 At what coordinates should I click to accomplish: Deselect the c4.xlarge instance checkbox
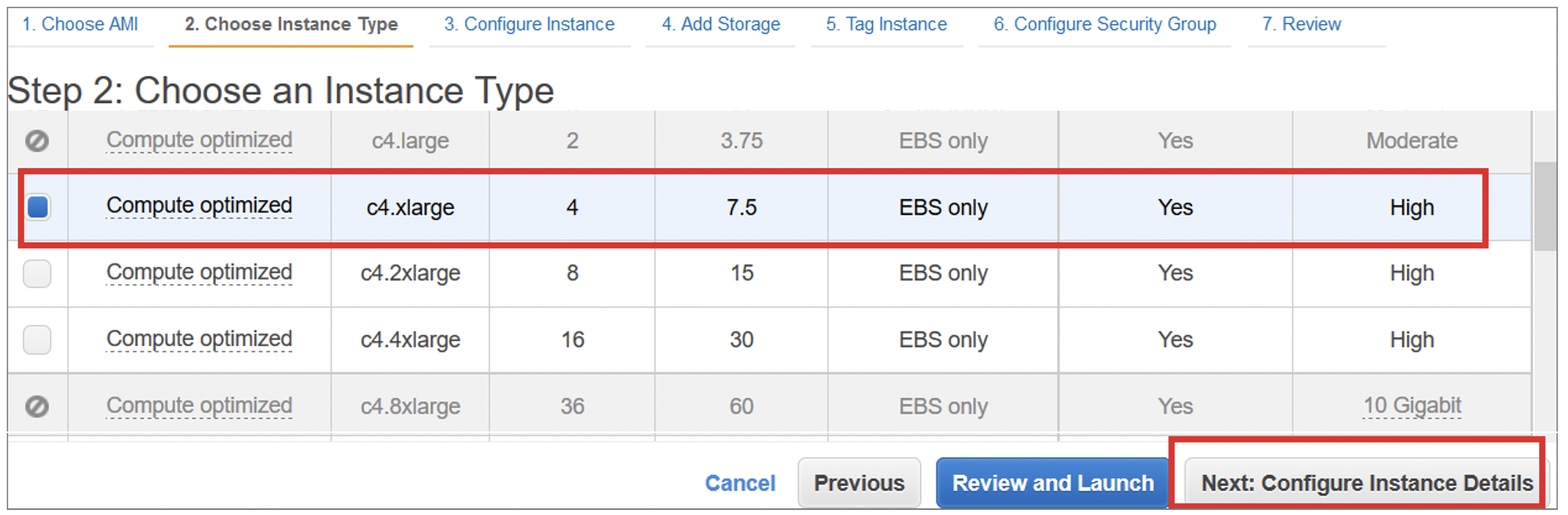pos(37,207)
